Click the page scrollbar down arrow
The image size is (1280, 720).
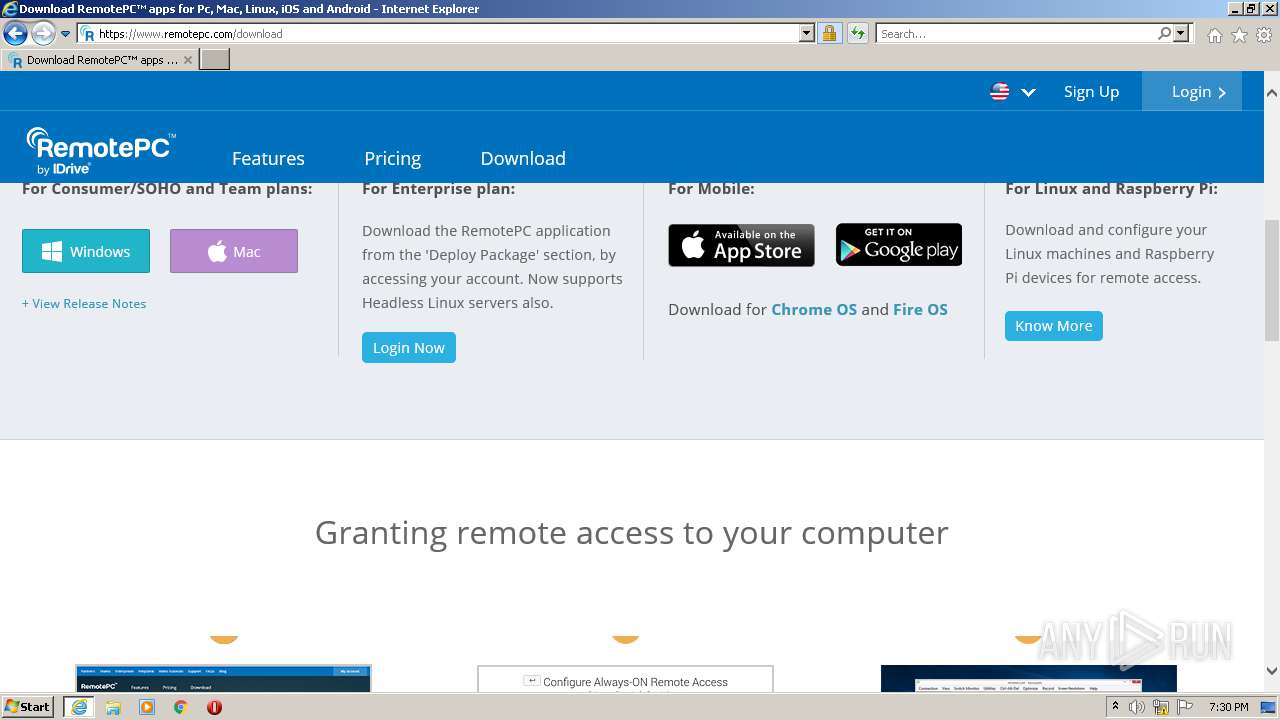[1271, 671]
